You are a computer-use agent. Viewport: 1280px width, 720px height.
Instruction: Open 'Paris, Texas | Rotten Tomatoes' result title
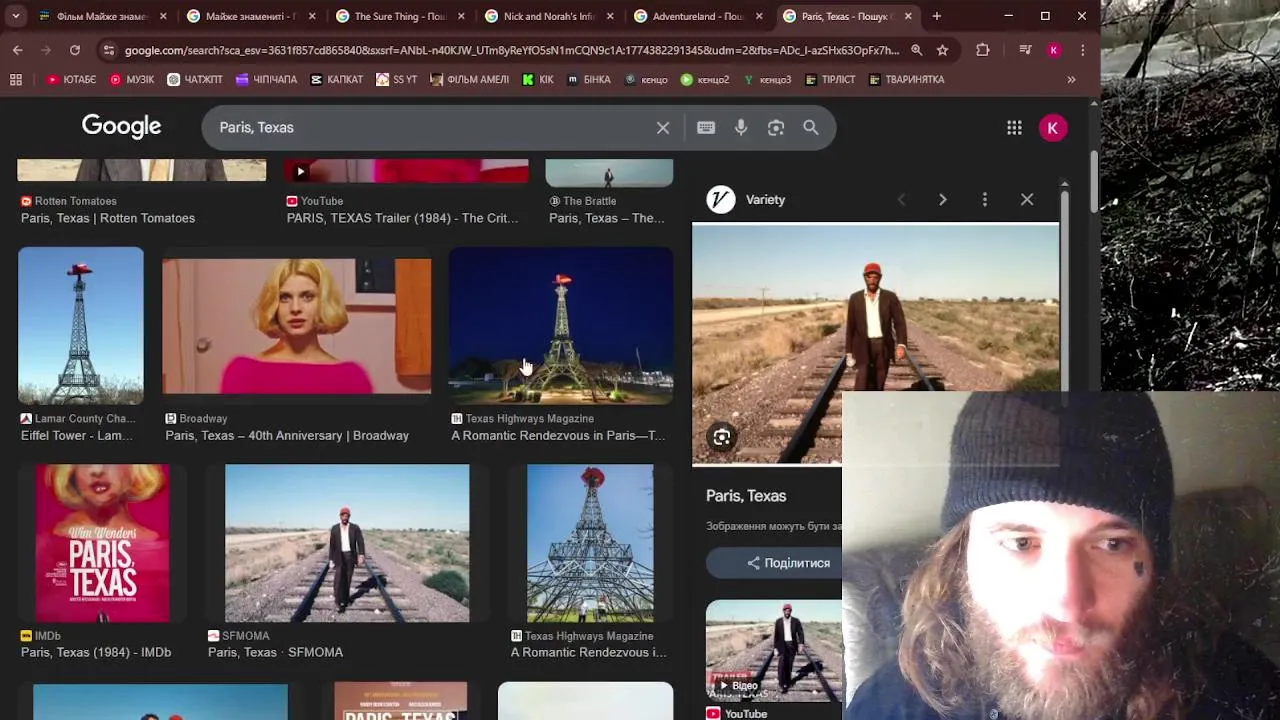108,218
